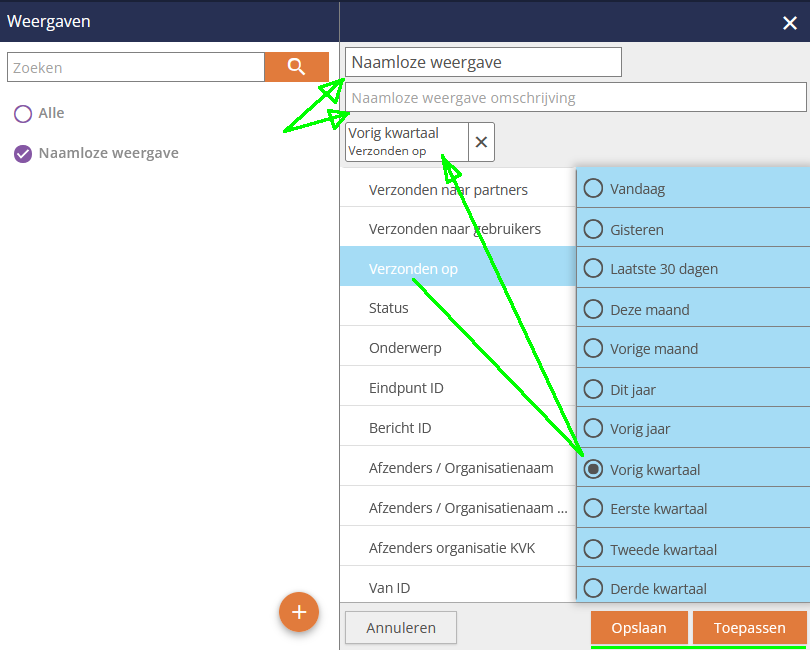Add a new view with plus button
The image size is (810, 650).
299,612
